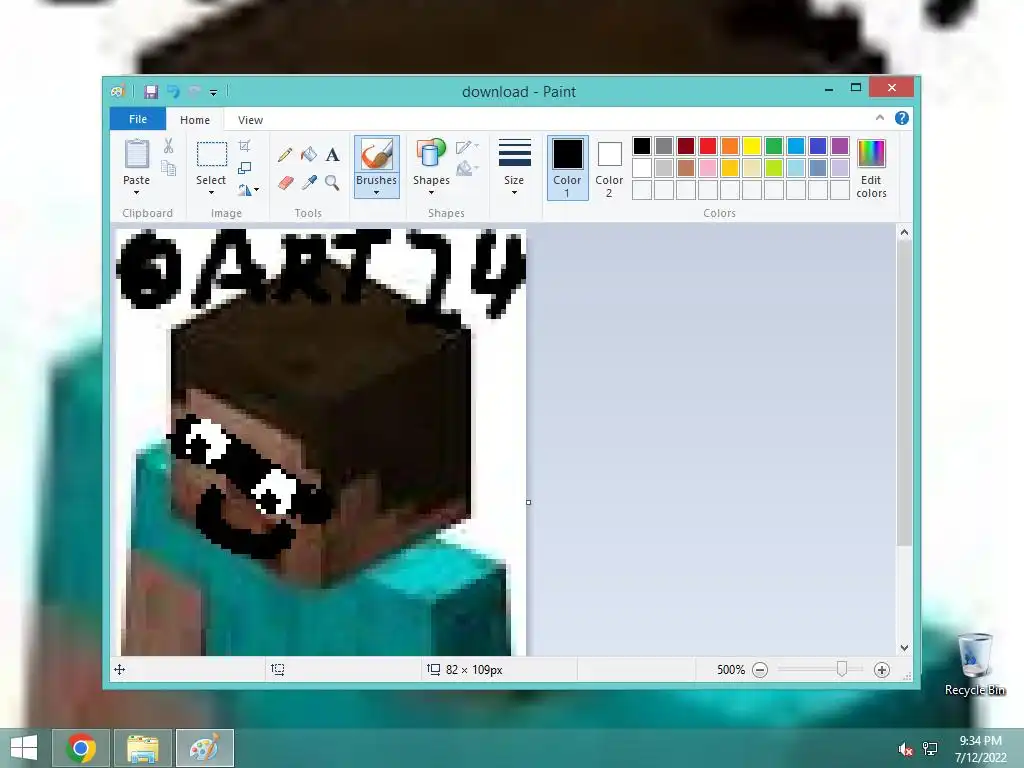The width and height of the screenshot is (1024, 768).
Task: Select the Pencil tool
Action: point(285,155)
